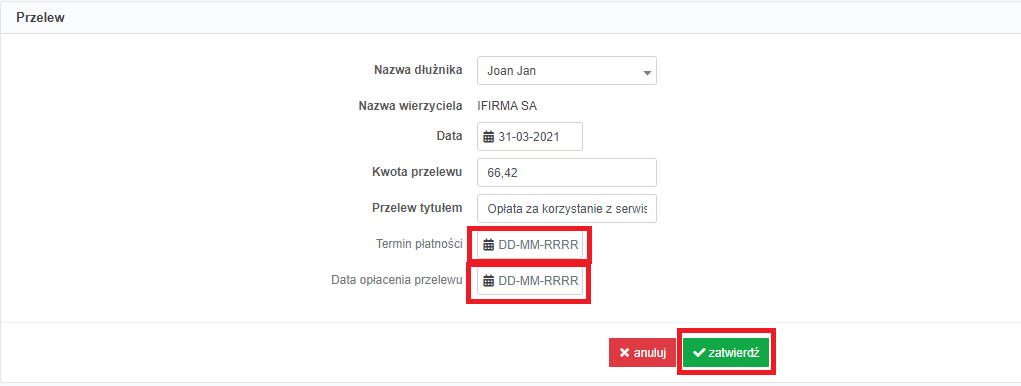
Task: Click the X icon on the anuluj button
Action: click(x=624, y=353)
